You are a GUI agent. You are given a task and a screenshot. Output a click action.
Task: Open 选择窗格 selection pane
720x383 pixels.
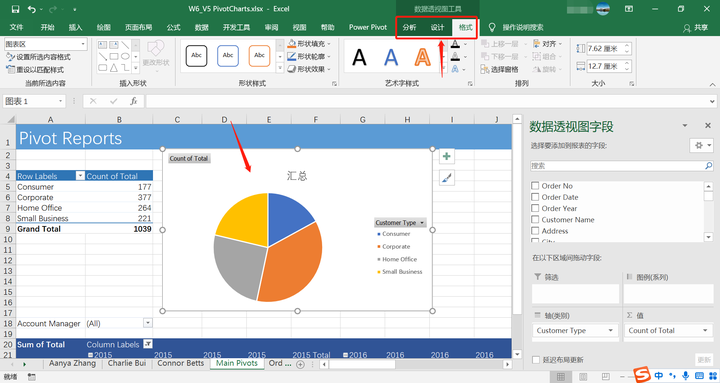[500, 69]
